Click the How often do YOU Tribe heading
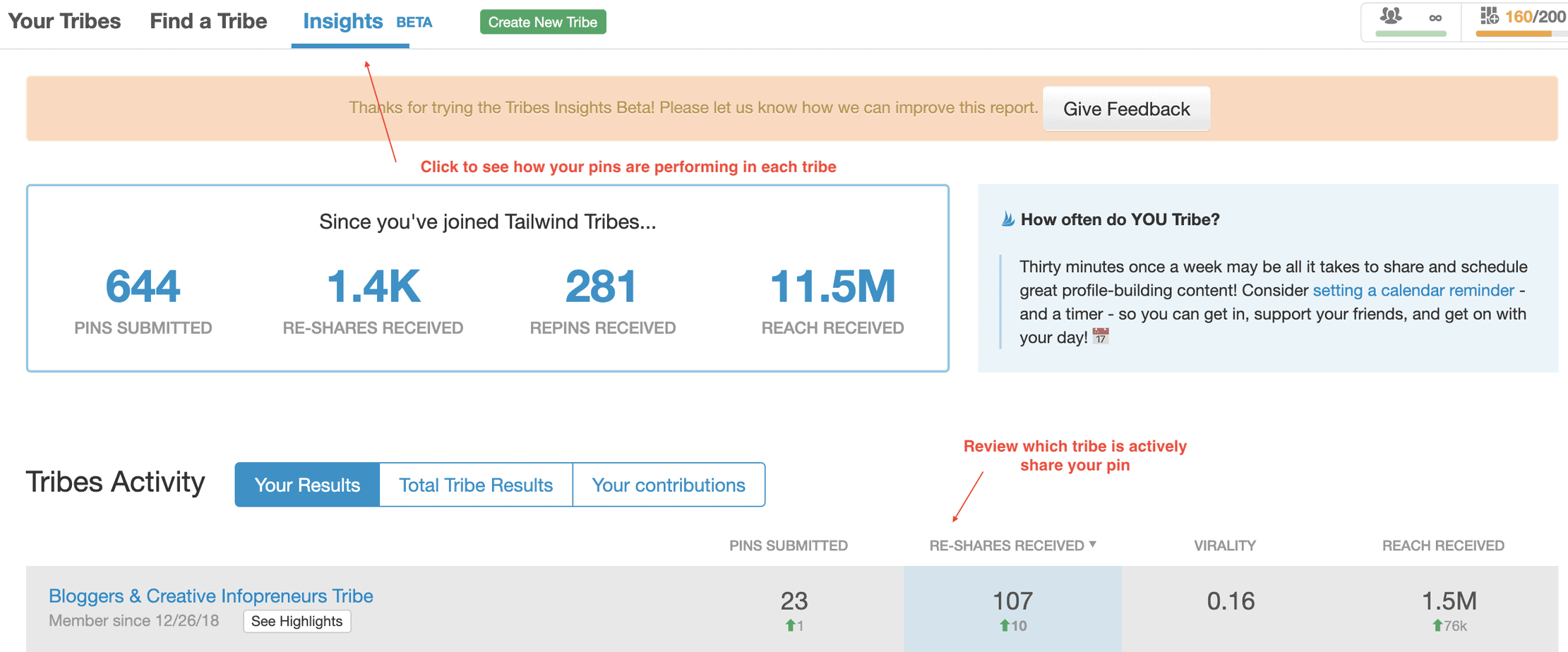1568x652 pixels. 1120,219
